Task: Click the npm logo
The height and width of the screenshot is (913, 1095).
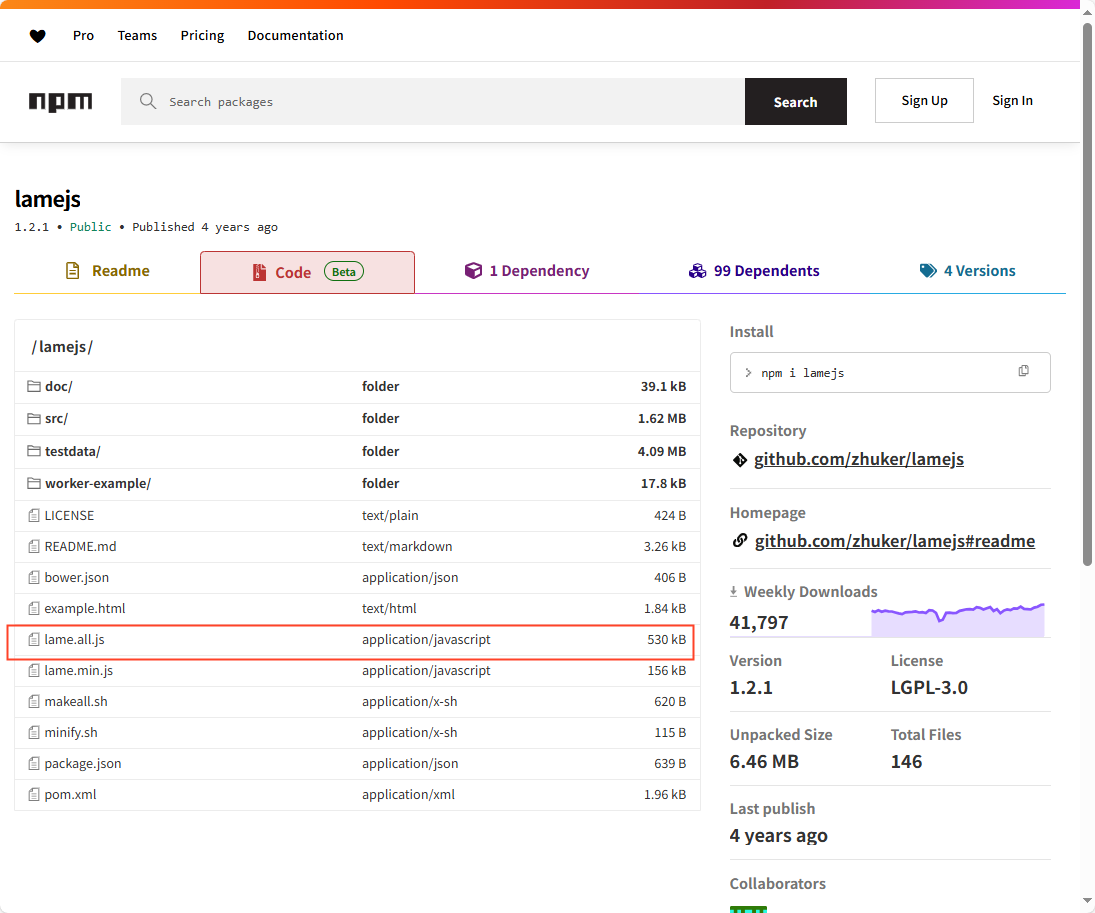Action: [x=60, y=102]
